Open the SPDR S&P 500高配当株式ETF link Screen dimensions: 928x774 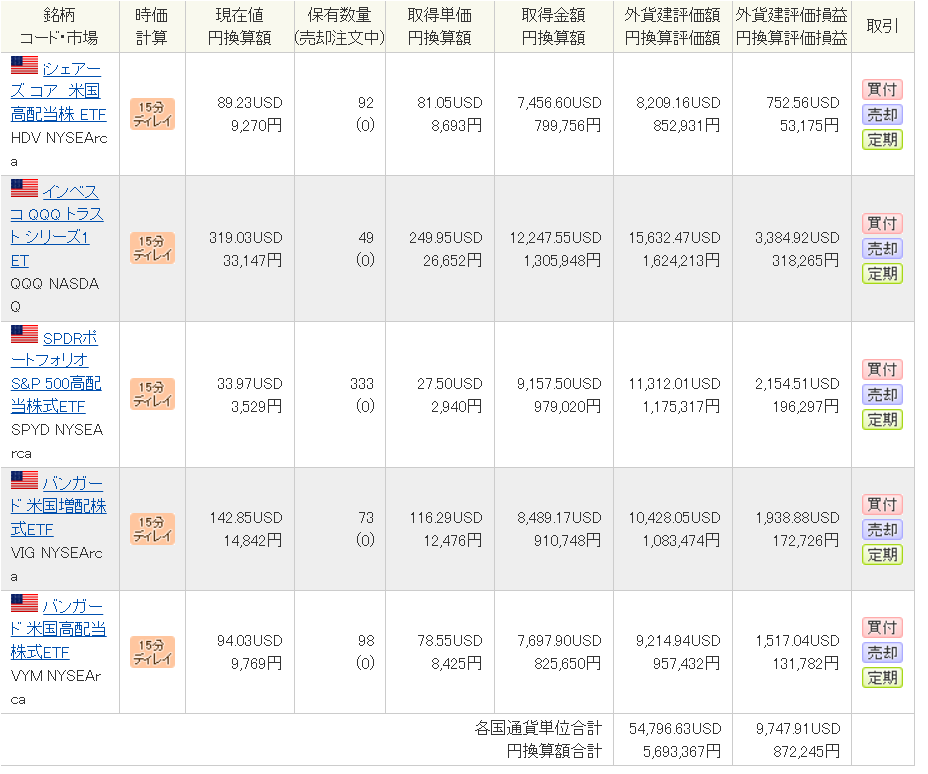pos(56,372)
